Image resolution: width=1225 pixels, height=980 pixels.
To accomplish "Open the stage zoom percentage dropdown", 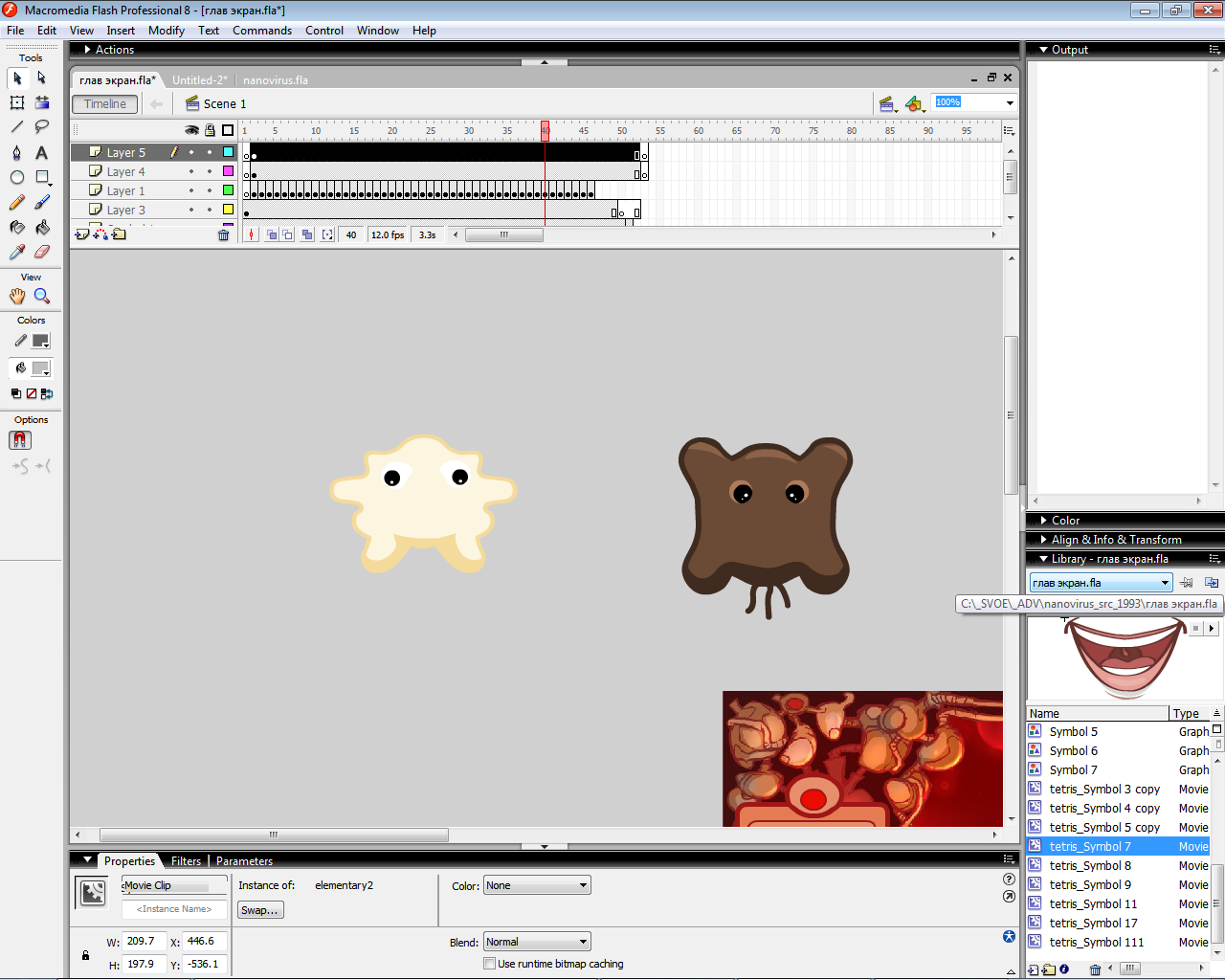I will click(x=1009, y=103).
